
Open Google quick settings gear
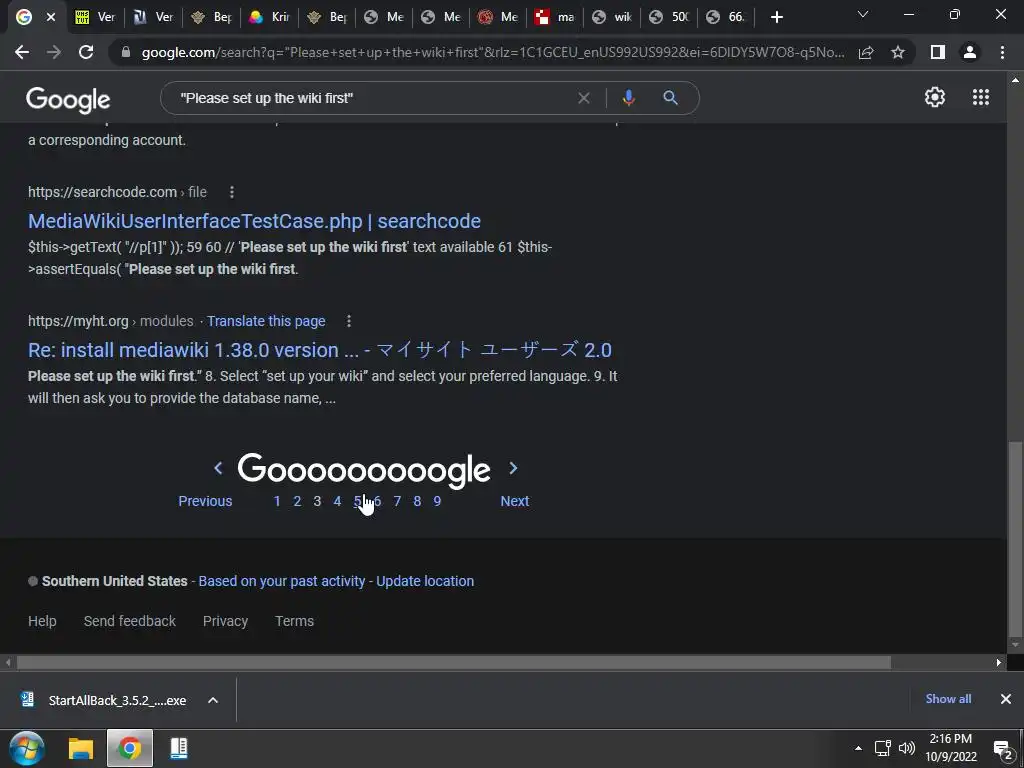tap(935, 97)
